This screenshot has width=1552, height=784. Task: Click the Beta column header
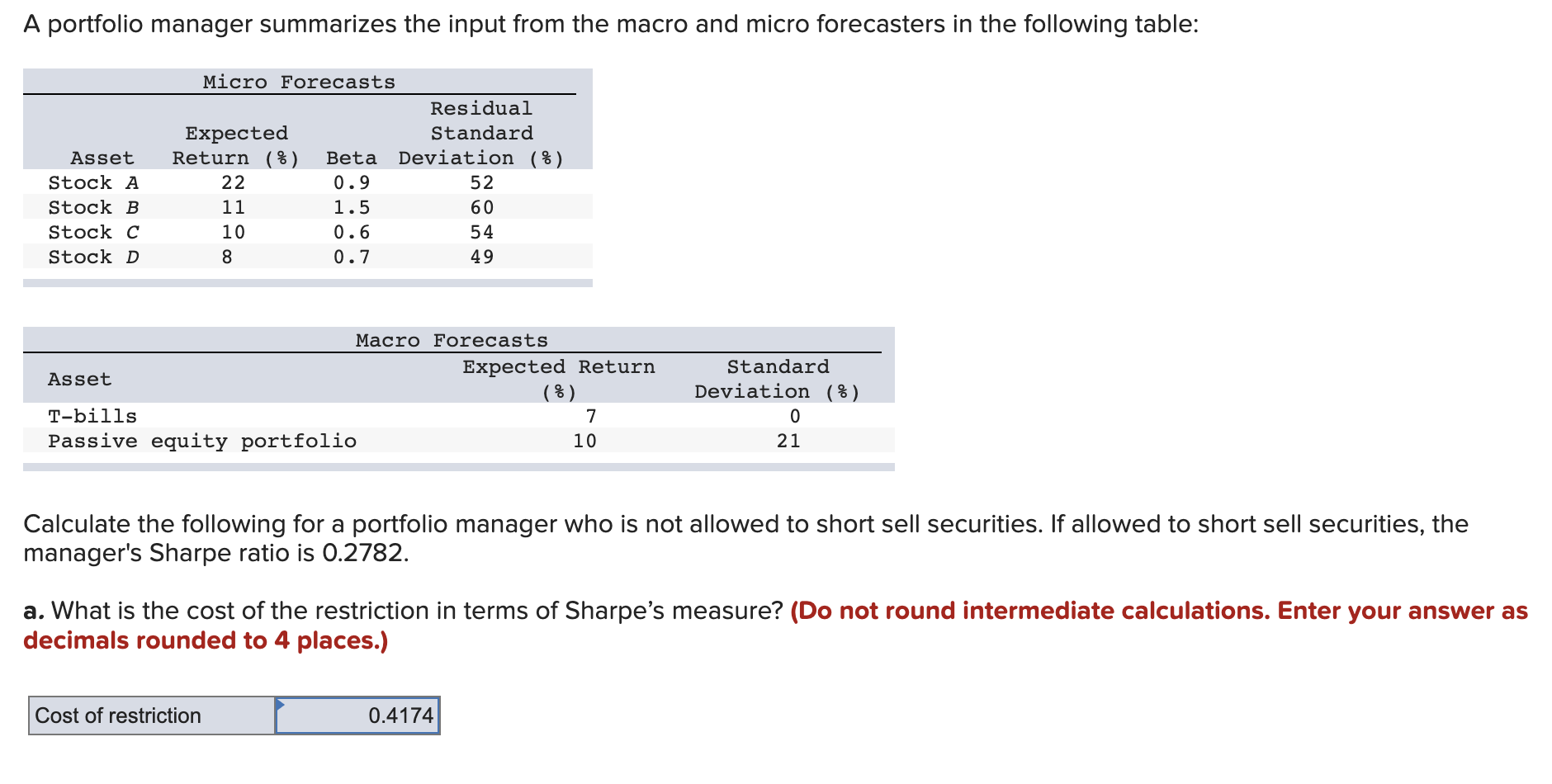pos(350,157)
